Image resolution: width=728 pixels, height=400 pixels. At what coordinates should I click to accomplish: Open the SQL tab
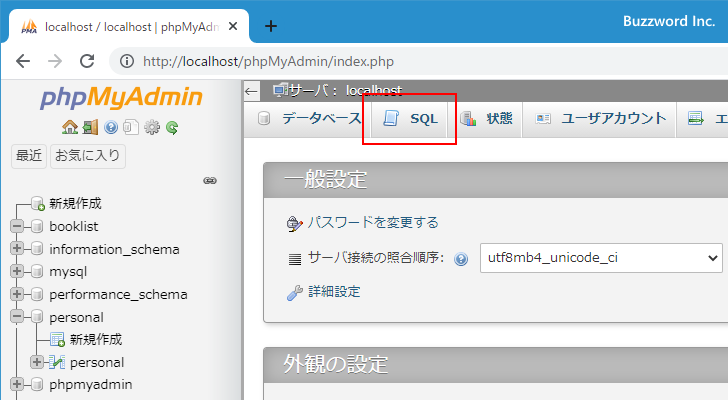410,119
